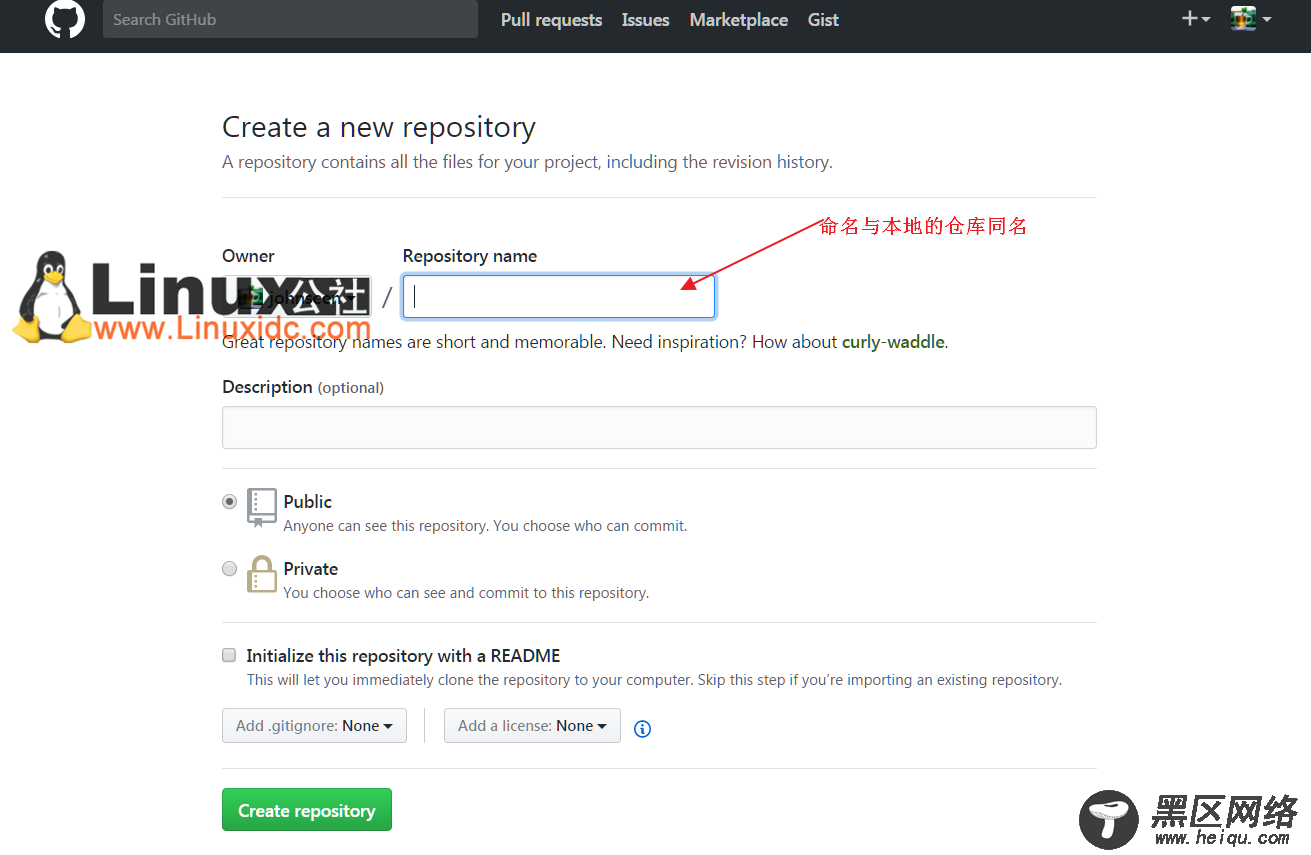The width and height of the screenshot is (1311, 855).
Task: Open the user avatar profile menu
Action: tap(1251, 19)
